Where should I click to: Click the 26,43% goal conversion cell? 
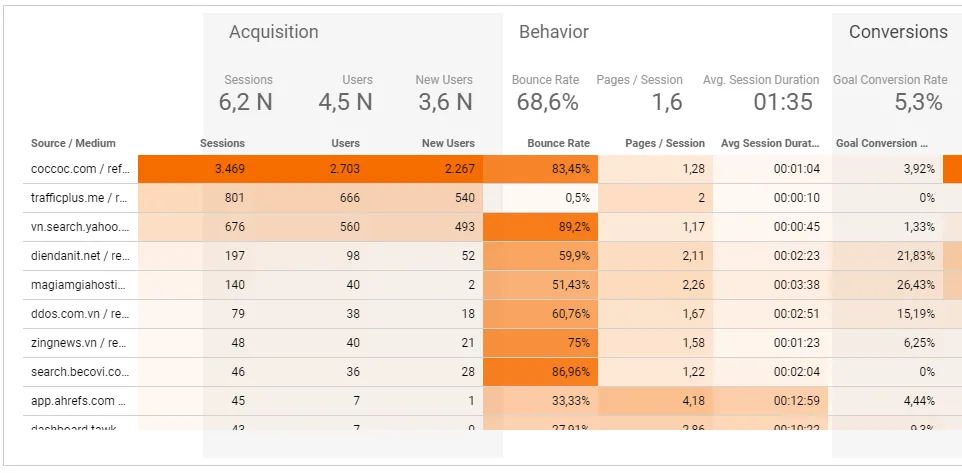coord(885,285)
